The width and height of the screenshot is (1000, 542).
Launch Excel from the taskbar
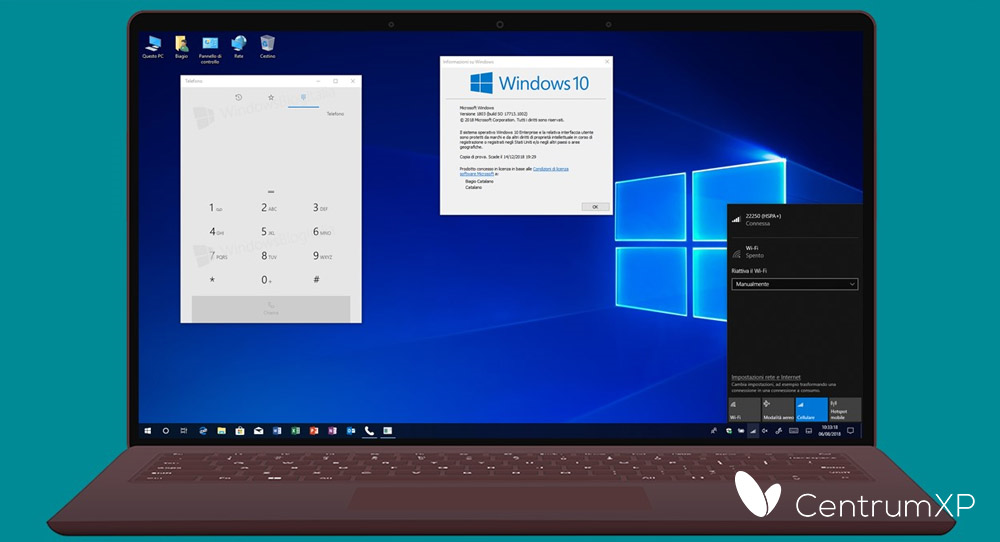pos(295,431)
